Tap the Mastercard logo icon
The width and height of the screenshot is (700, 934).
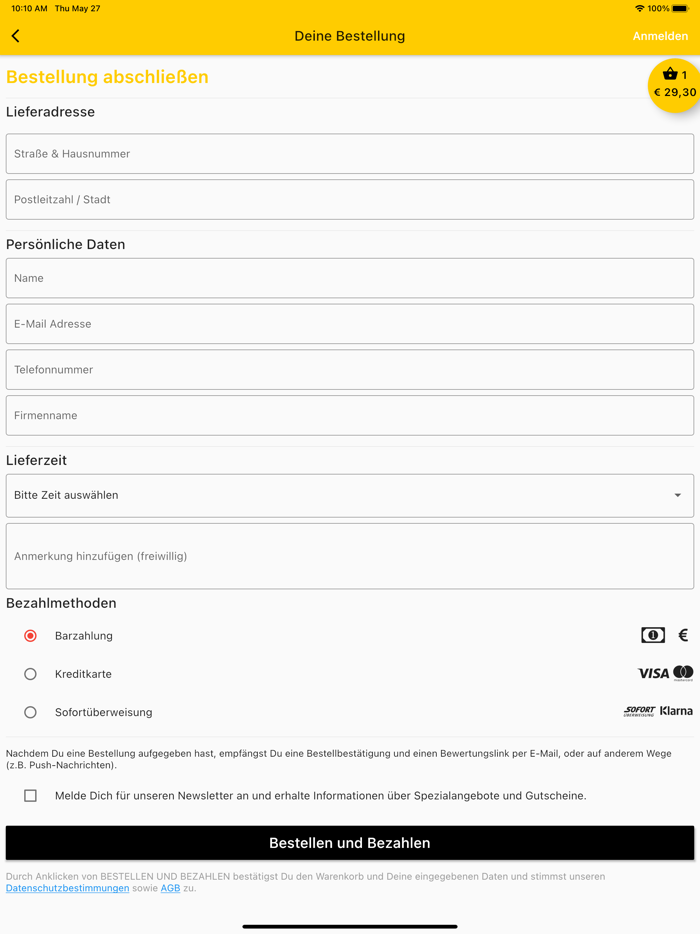click(684, 673)
